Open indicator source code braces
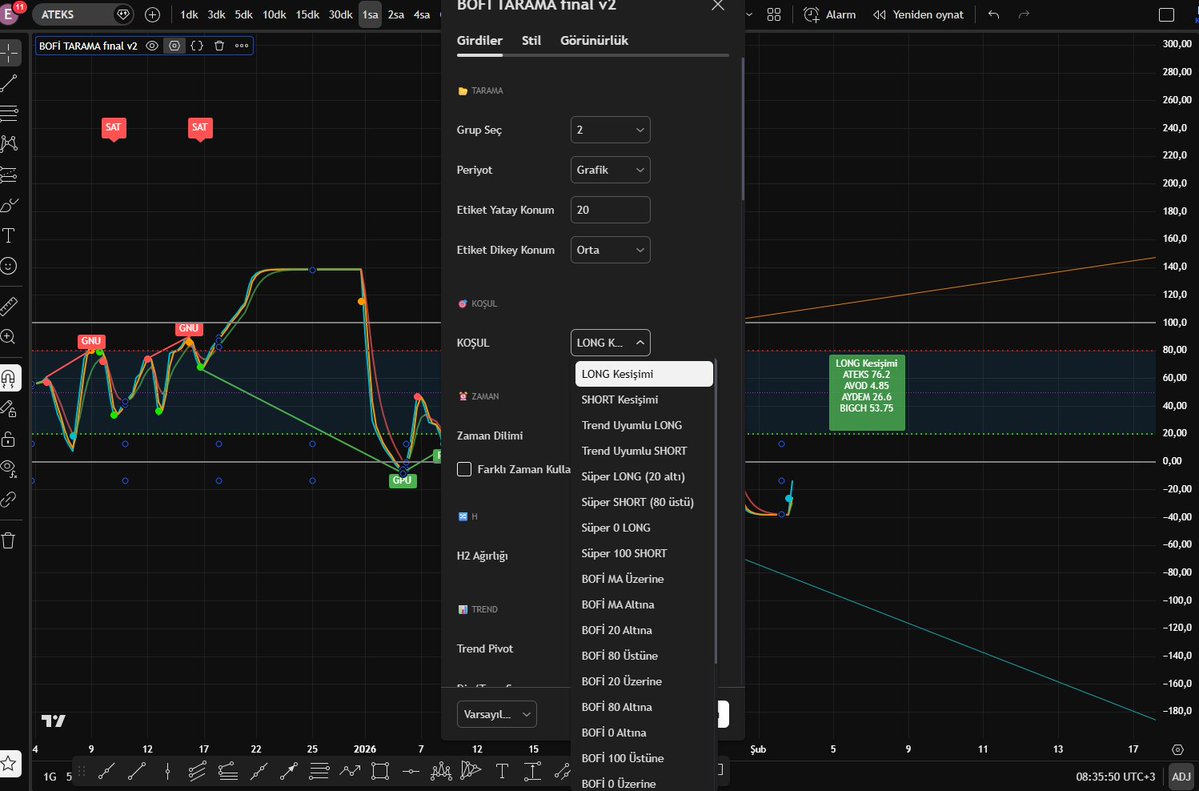The image size is (1199, 791). tap(197, 46)
